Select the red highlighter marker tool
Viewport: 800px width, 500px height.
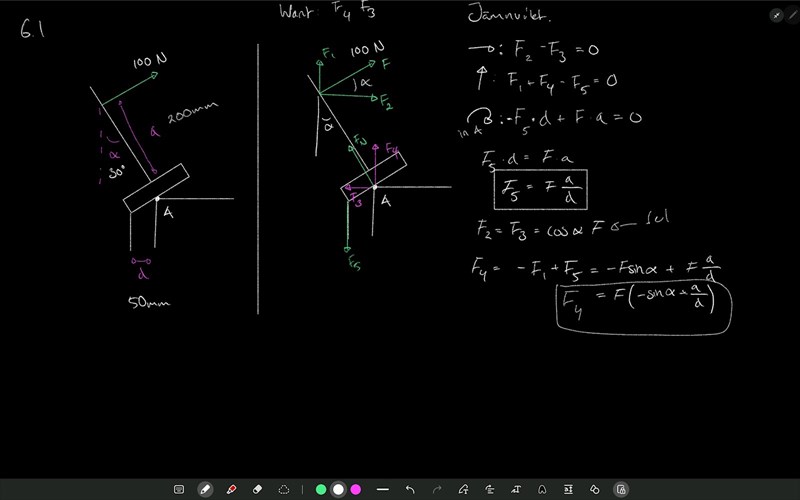[232, 489]
